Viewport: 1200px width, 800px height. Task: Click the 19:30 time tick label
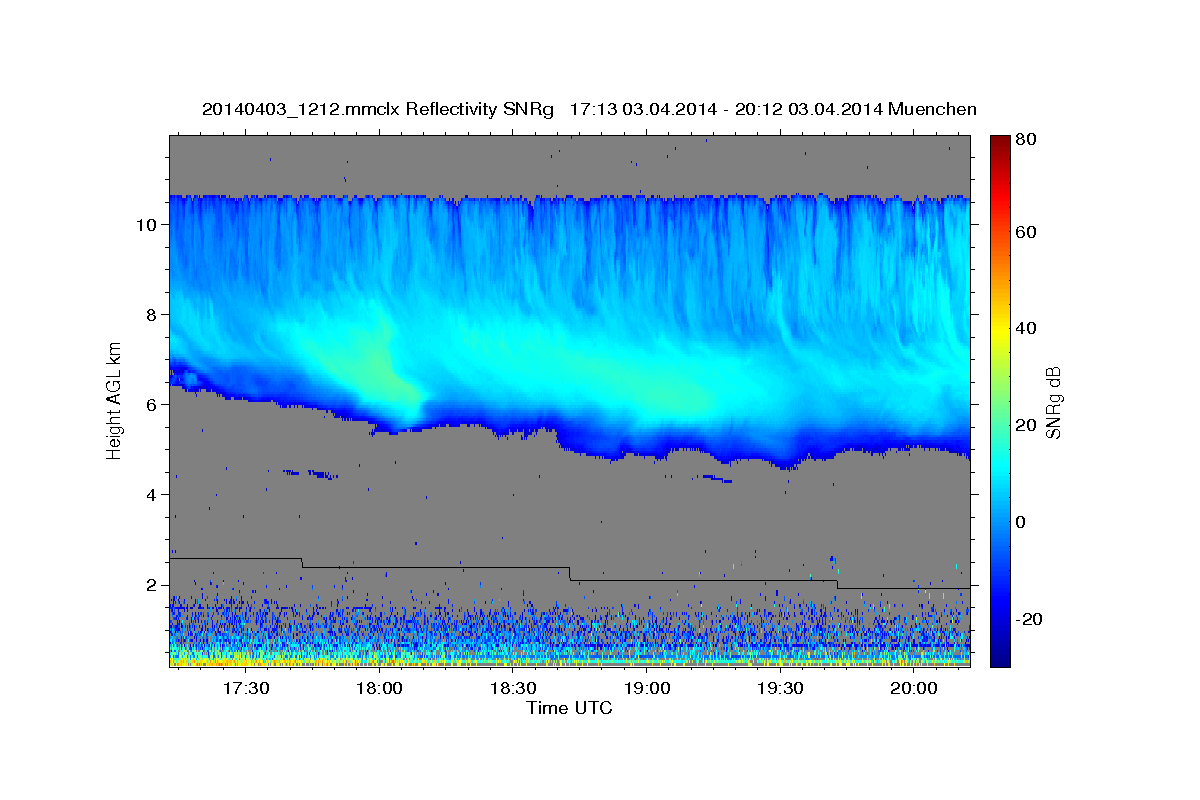[x=780, y=688]
